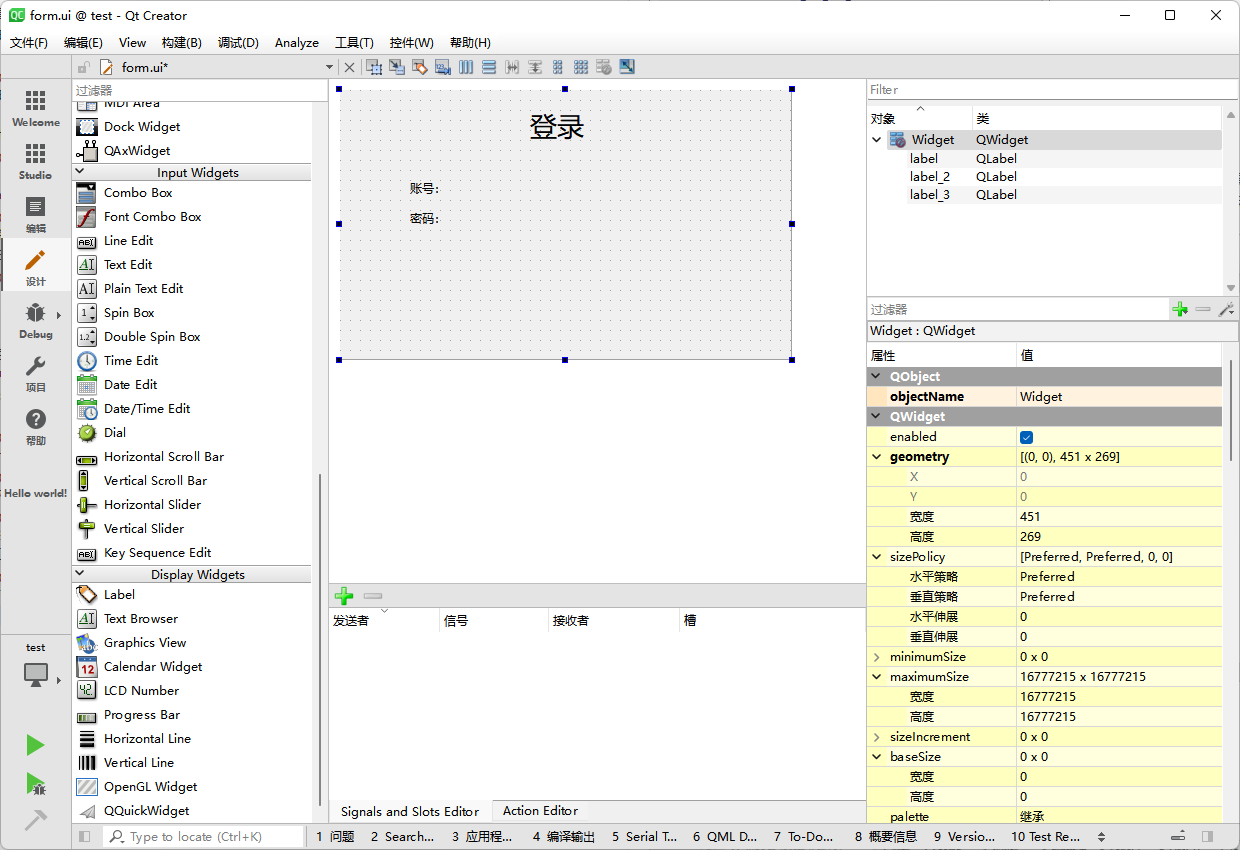Open the Analyze menu
Image resolution: width=1240 pixels, height=850 pixels.
(297, 43)
